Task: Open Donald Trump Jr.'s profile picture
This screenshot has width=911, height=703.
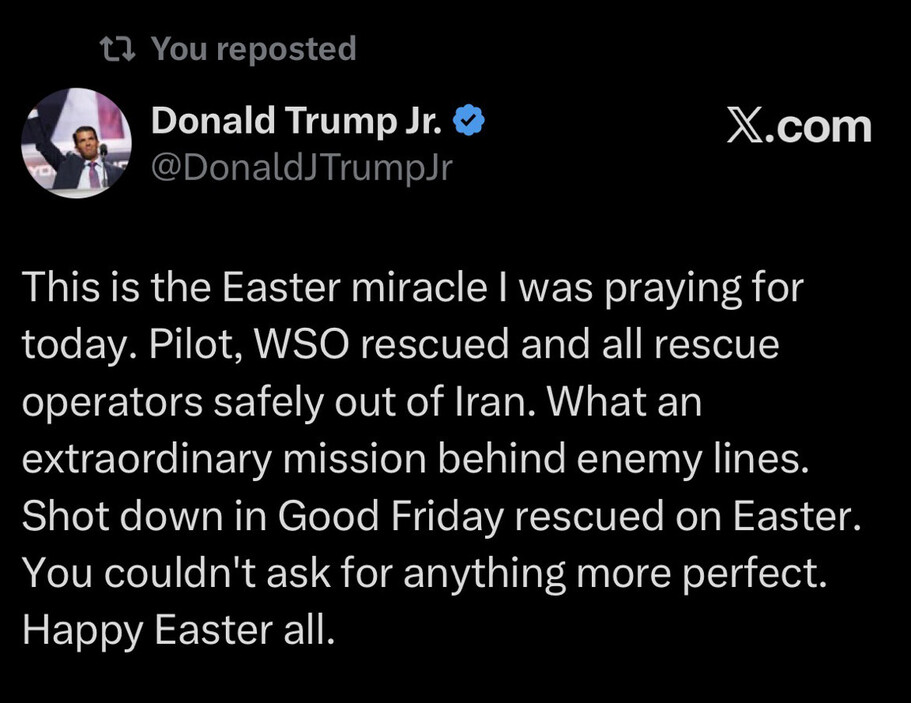Action: click(76, 143)
